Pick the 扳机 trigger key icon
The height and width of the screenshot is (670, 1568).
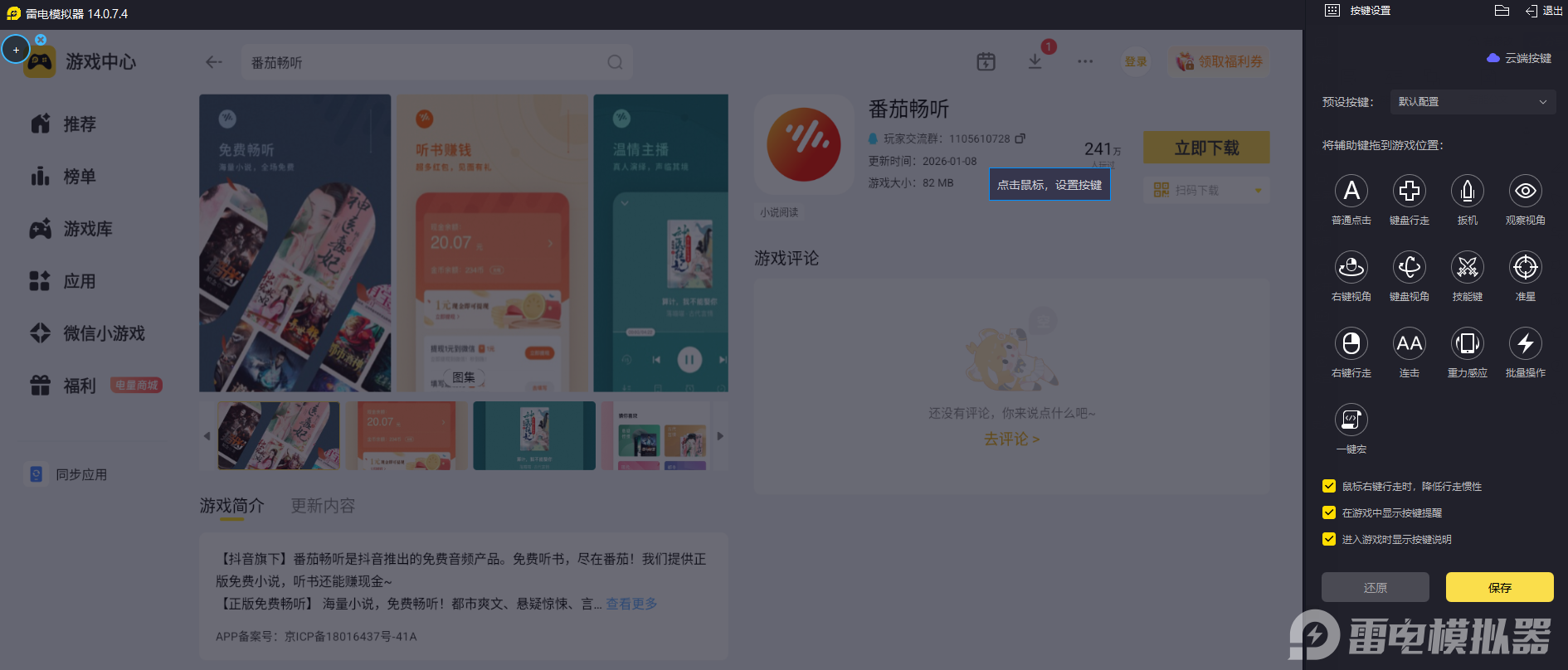(1467, 192)
